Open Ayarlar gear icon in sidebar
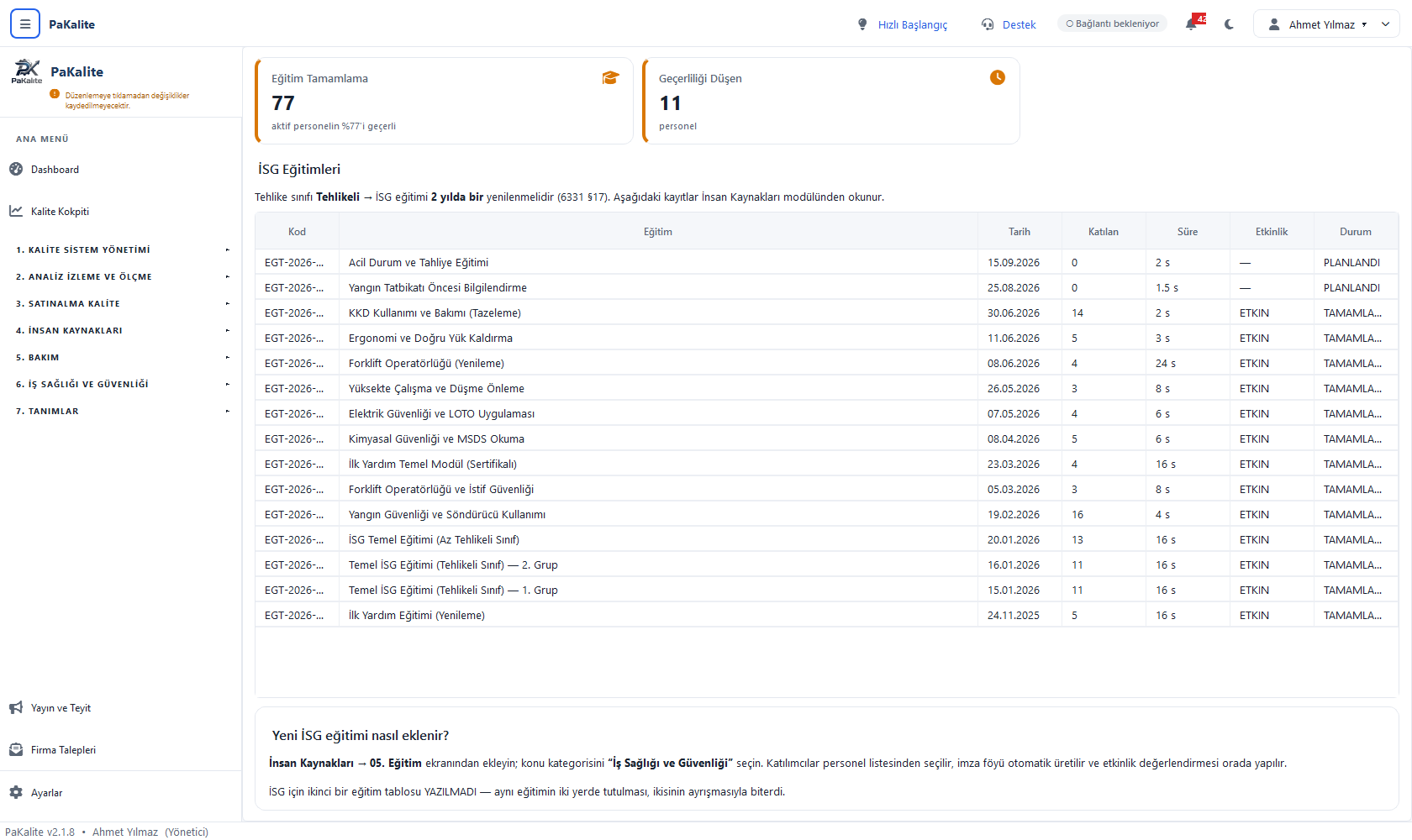Screen dimensions: 1412x840 (16, 792)
